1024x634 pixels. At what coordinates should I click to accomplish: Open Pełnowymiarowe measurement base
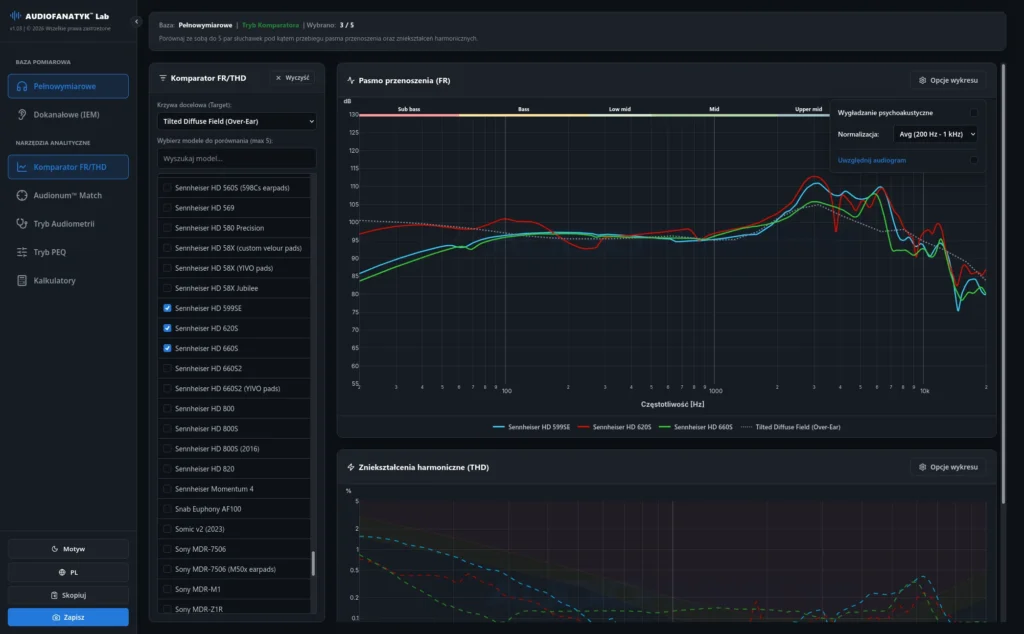(x=68, y=86)
